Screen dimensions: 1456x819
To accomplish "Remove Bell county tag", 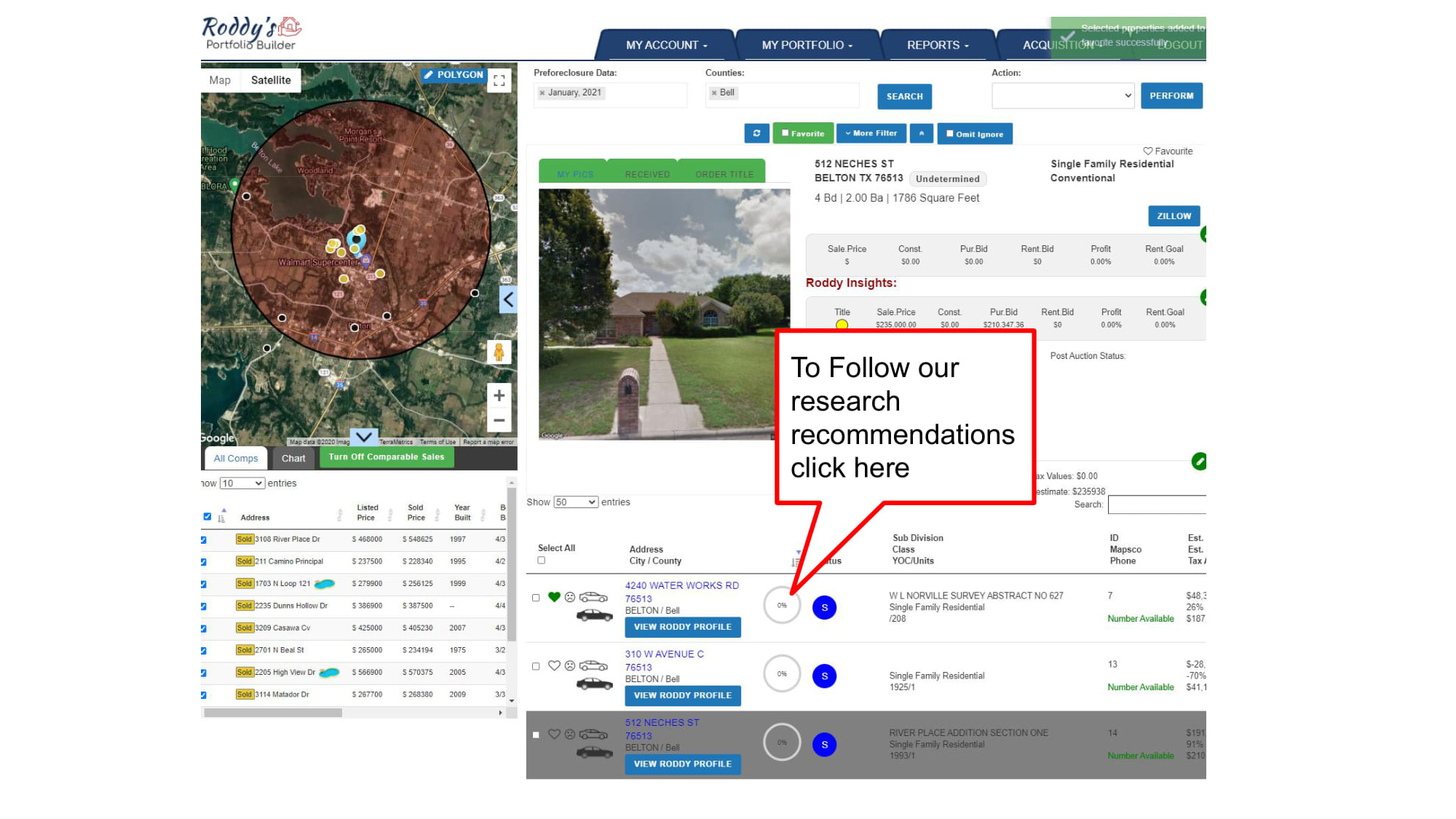I will tap(714, 93).
